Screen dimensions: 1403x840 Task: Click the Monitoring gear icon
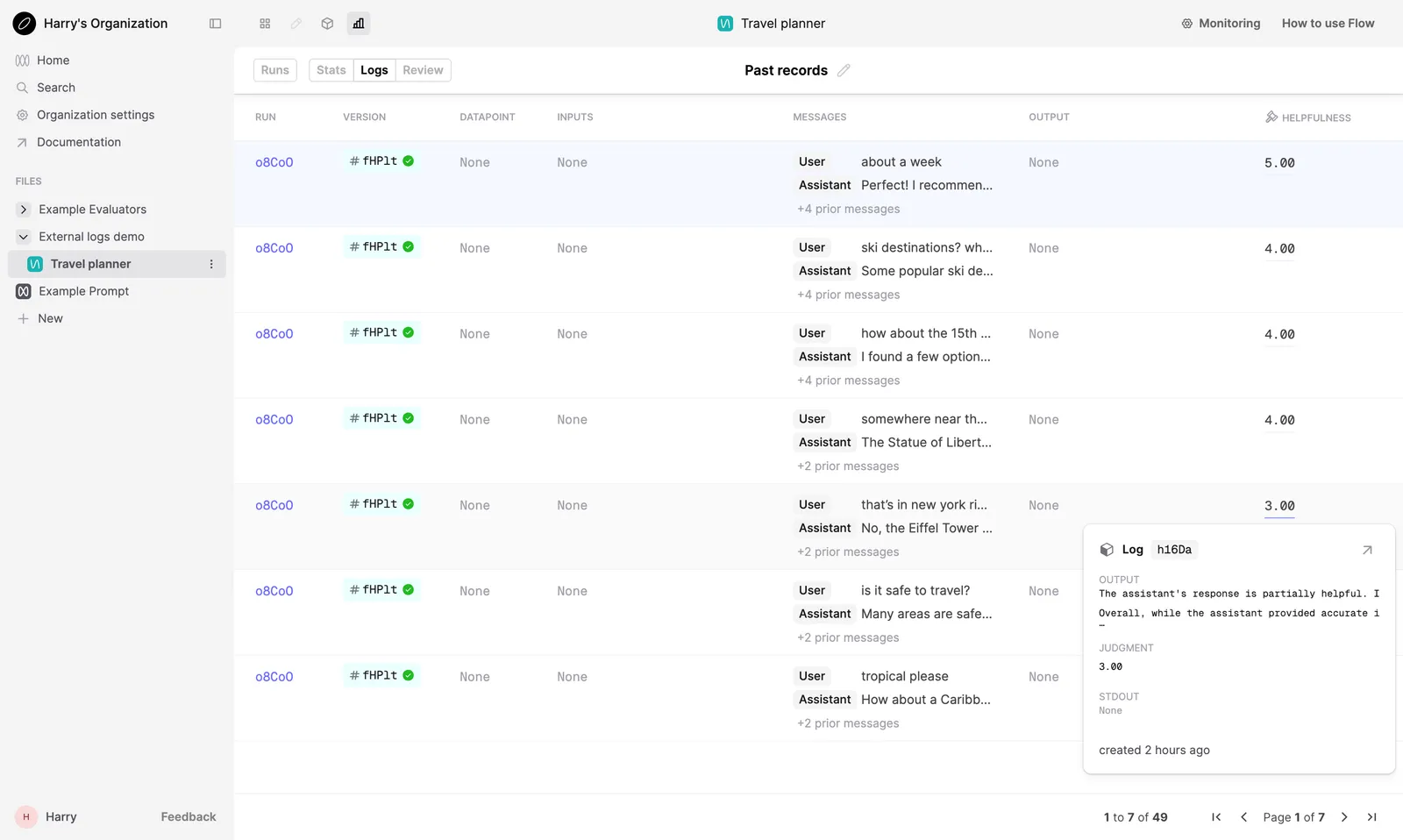1187,24
